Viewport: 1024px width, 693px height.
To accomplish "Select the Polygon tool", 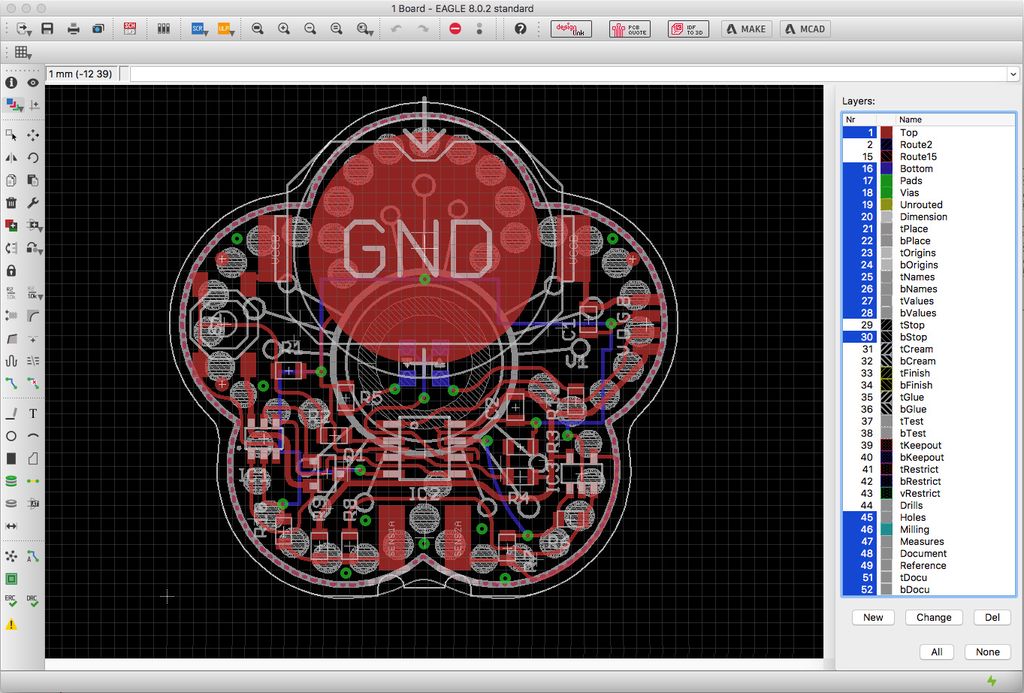I will tap(33, 459).
